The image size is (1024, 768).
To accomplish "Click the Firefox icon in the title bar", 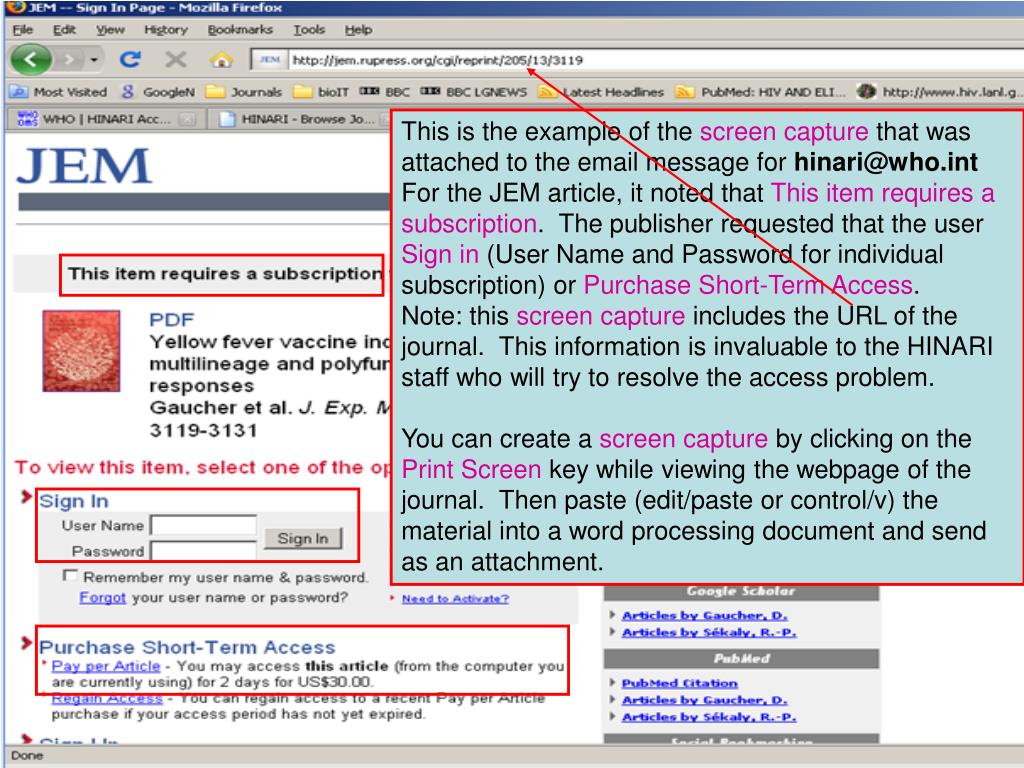I will [x=15, y=8].
